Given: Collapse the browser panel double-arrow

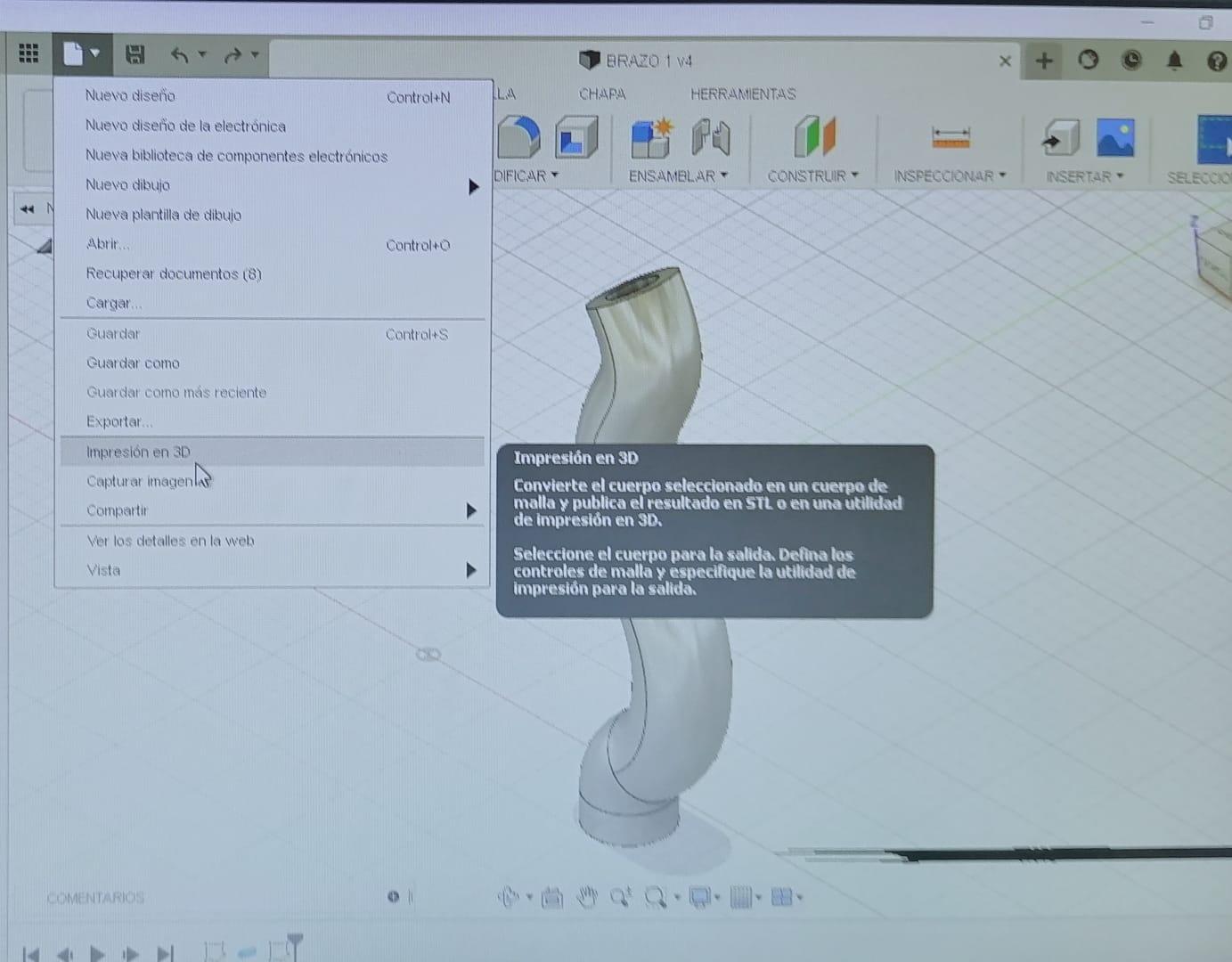Looking at the screenshot, I should click(x=27, y=209).
